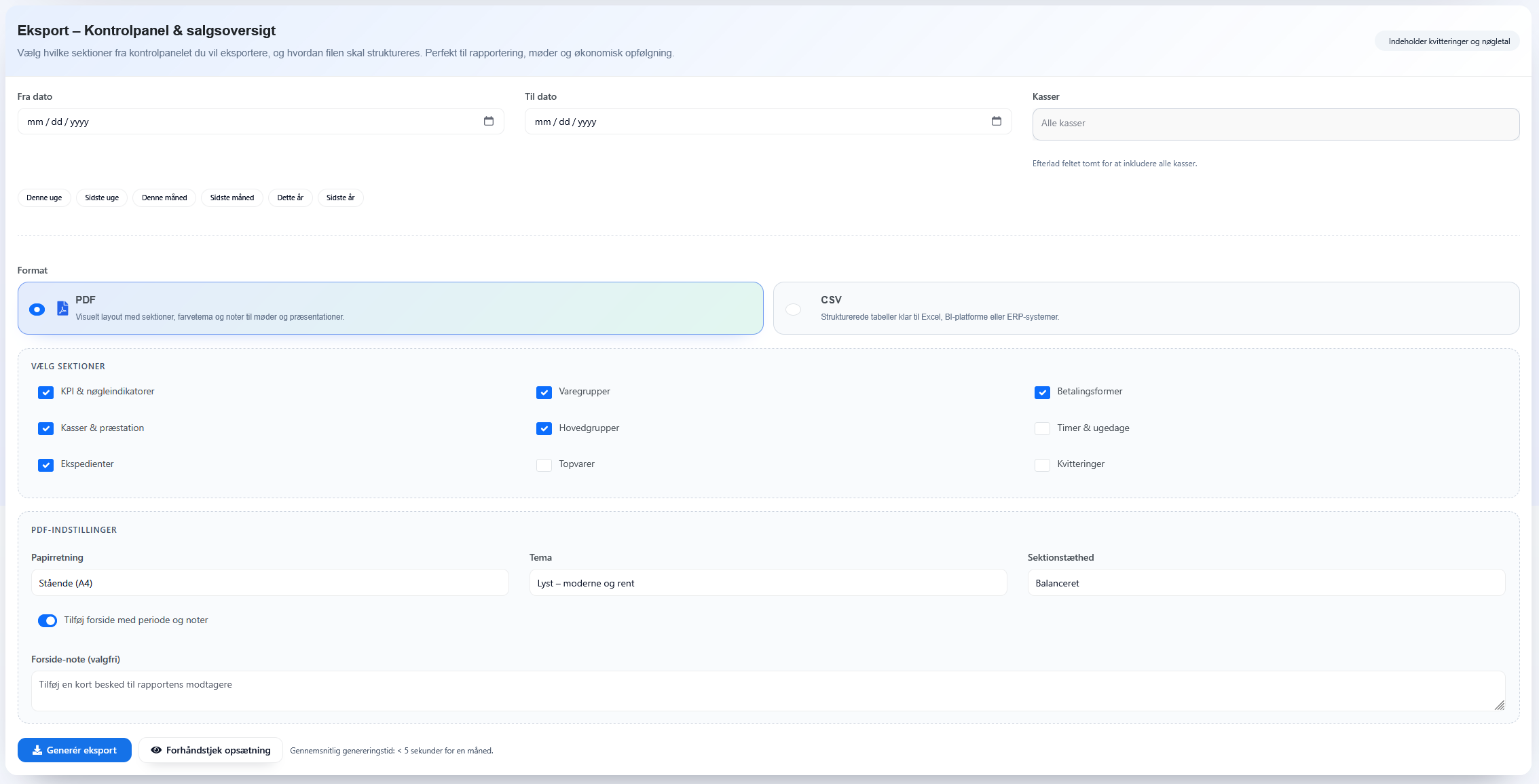Click into the Forside-note text area

click(767, 691)
